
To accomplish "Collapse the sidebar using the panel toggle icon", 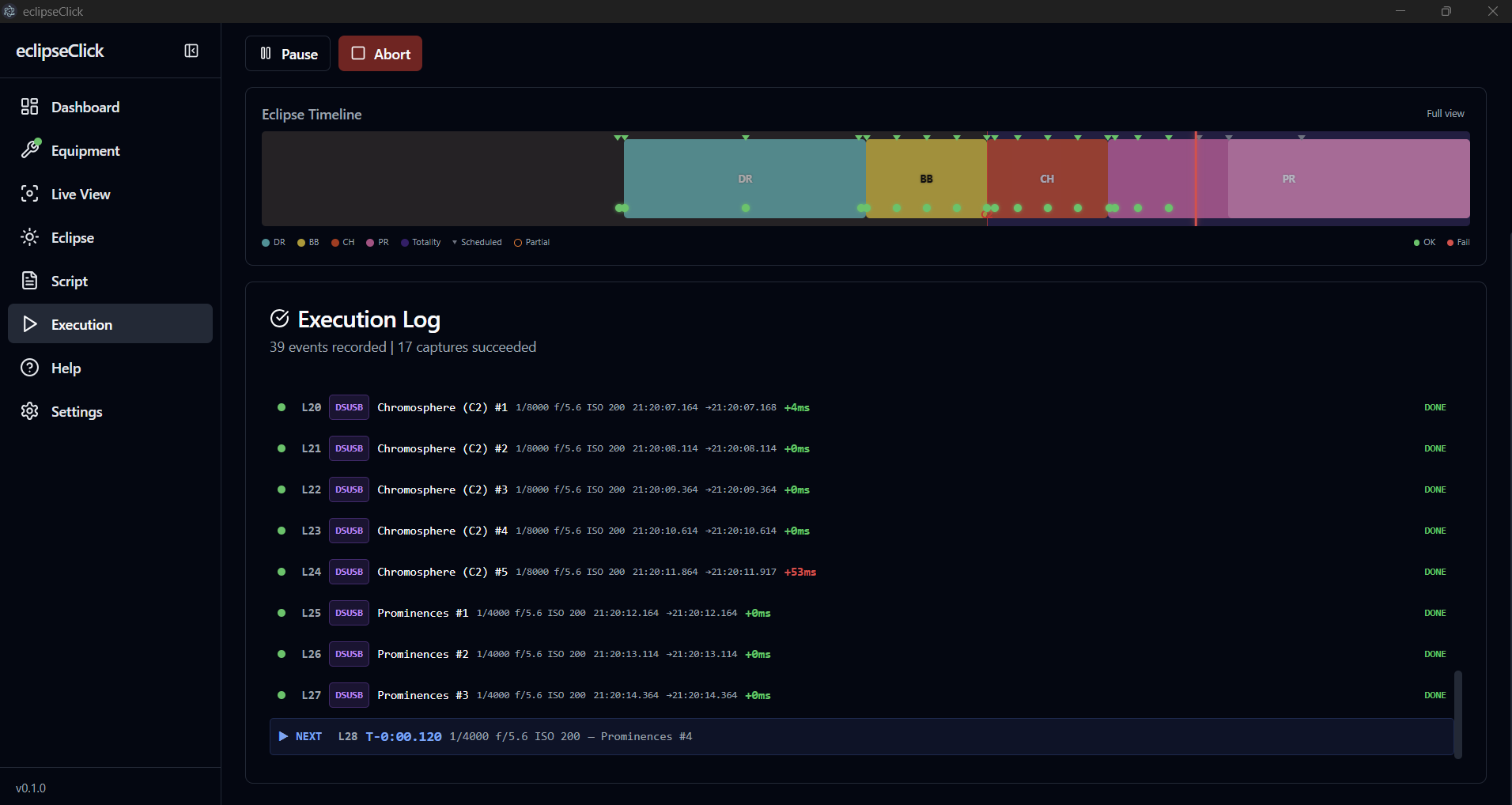I will click(191, 51).
